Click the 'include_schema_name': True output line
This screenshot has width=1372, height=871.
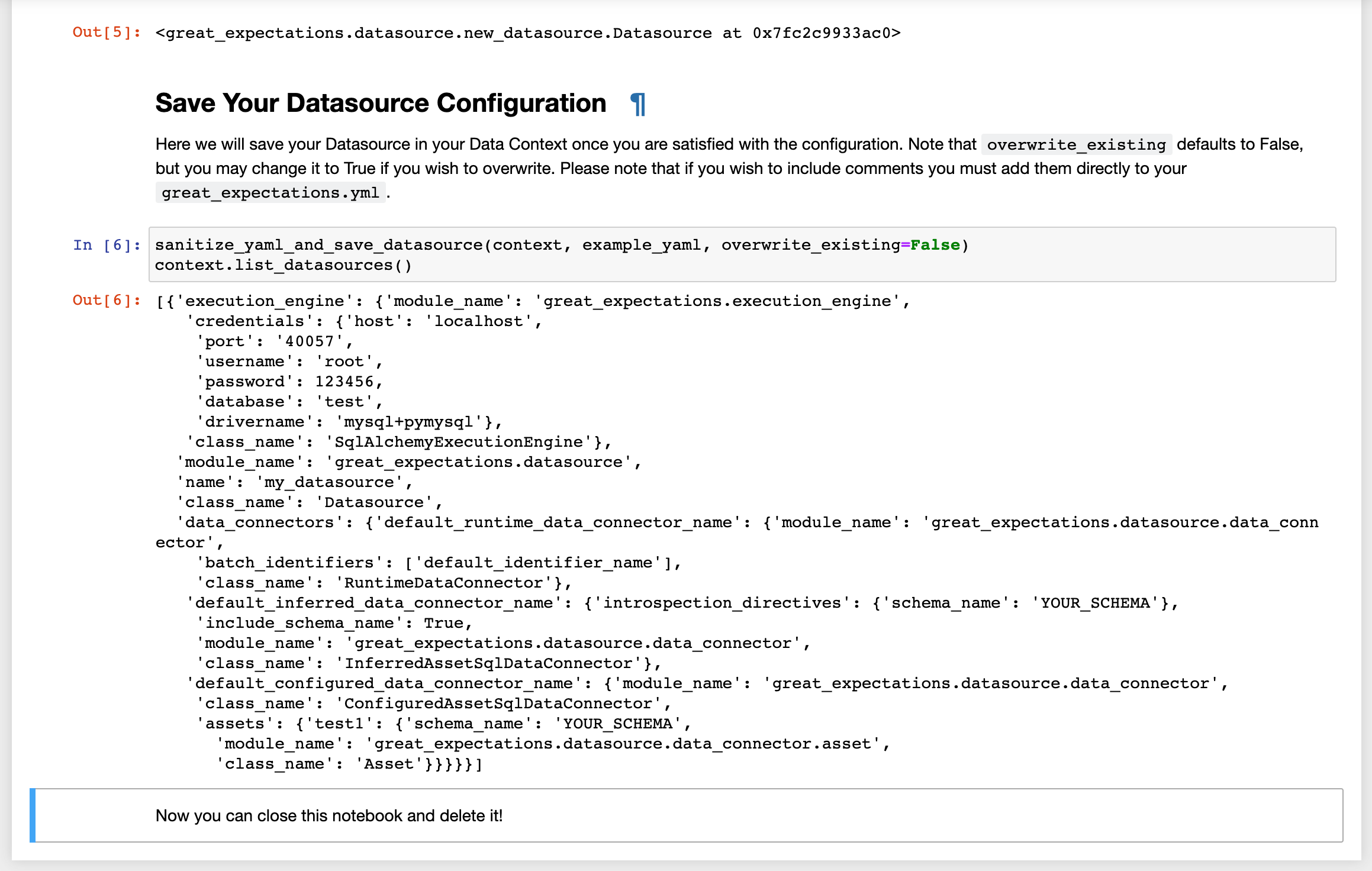[334, 623]
